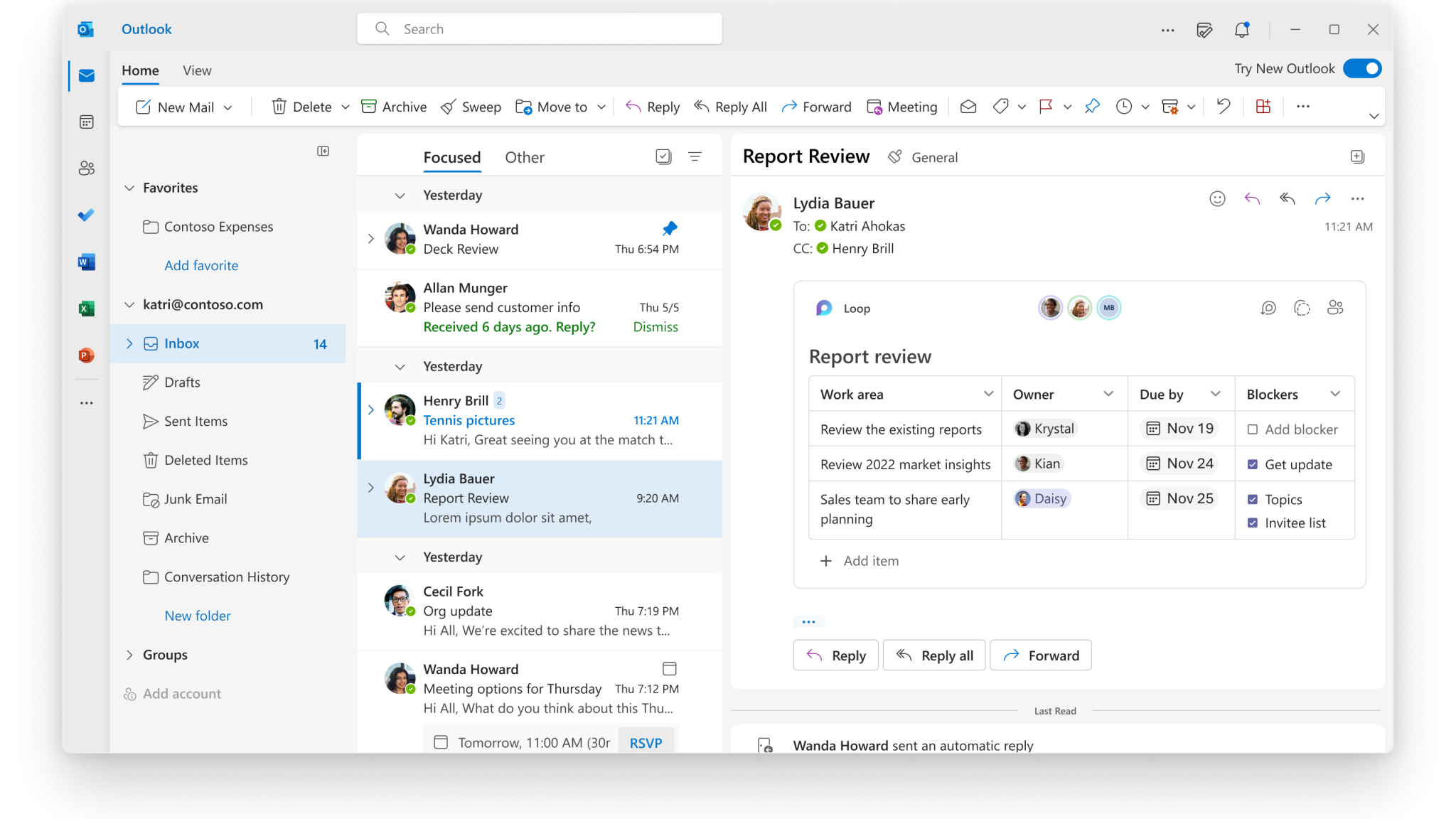Image resolution: width=1456 pixels, height=819 pixels.
Task: Open Loop comments bubble icon
Action: point(1268,308)
